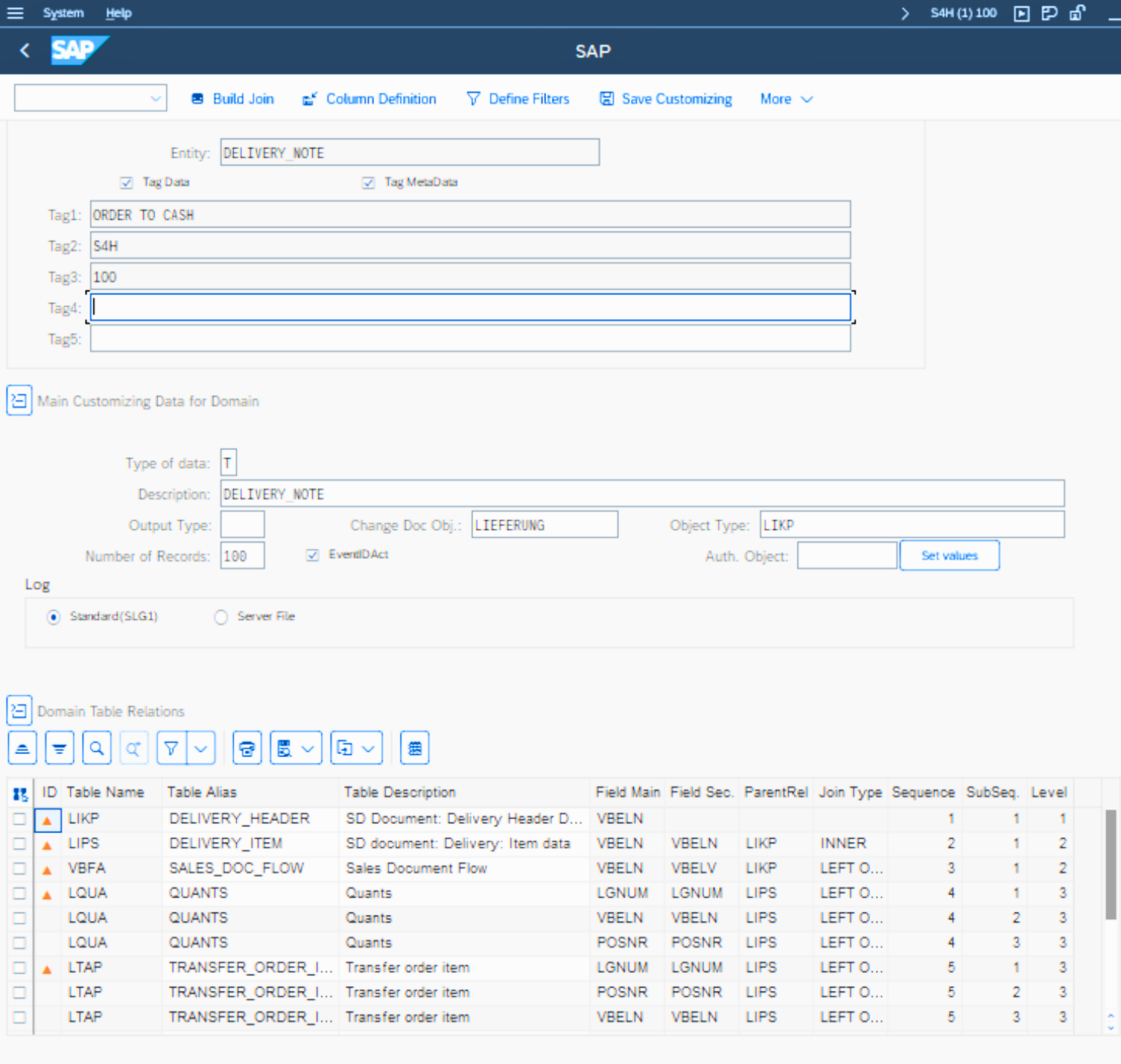Screen dimensions: 1121x1064
Task: Toggle the Tag MetaData checkbox
Action: [x=369, y=183]
